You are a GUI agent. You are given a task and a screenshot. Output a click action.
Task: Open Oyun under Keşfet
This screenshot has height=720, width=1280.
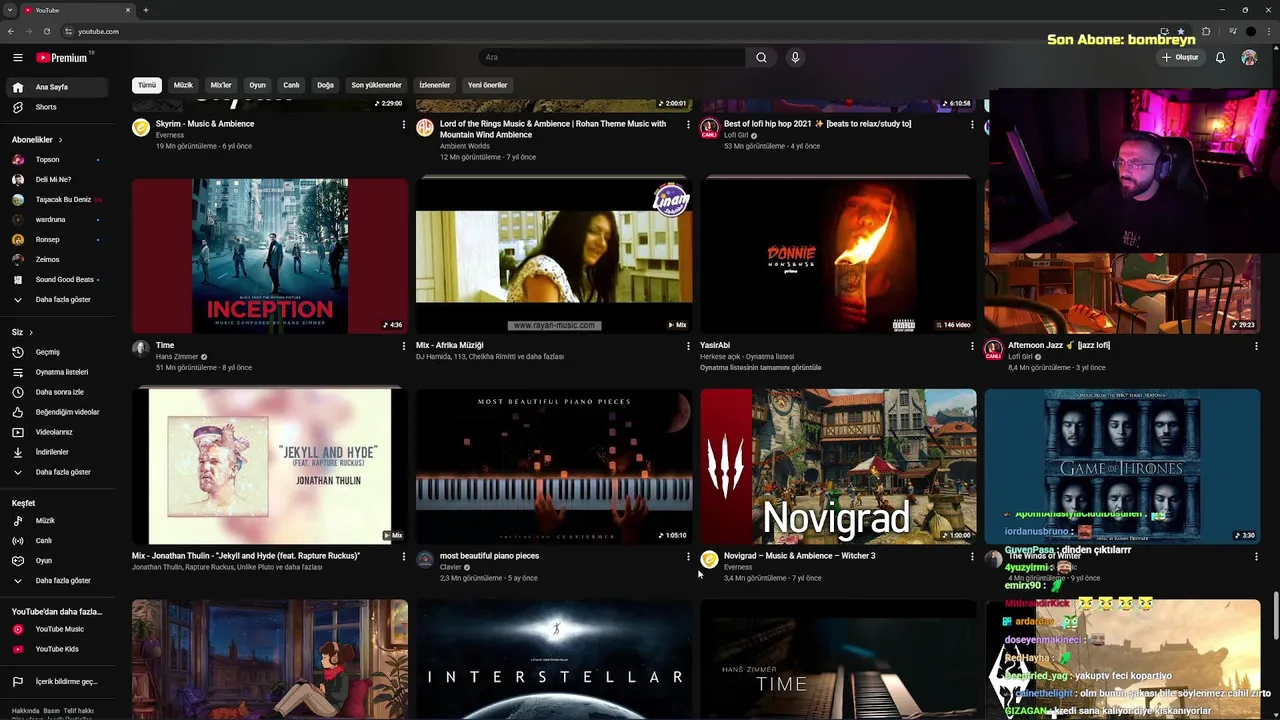point(58,561)
